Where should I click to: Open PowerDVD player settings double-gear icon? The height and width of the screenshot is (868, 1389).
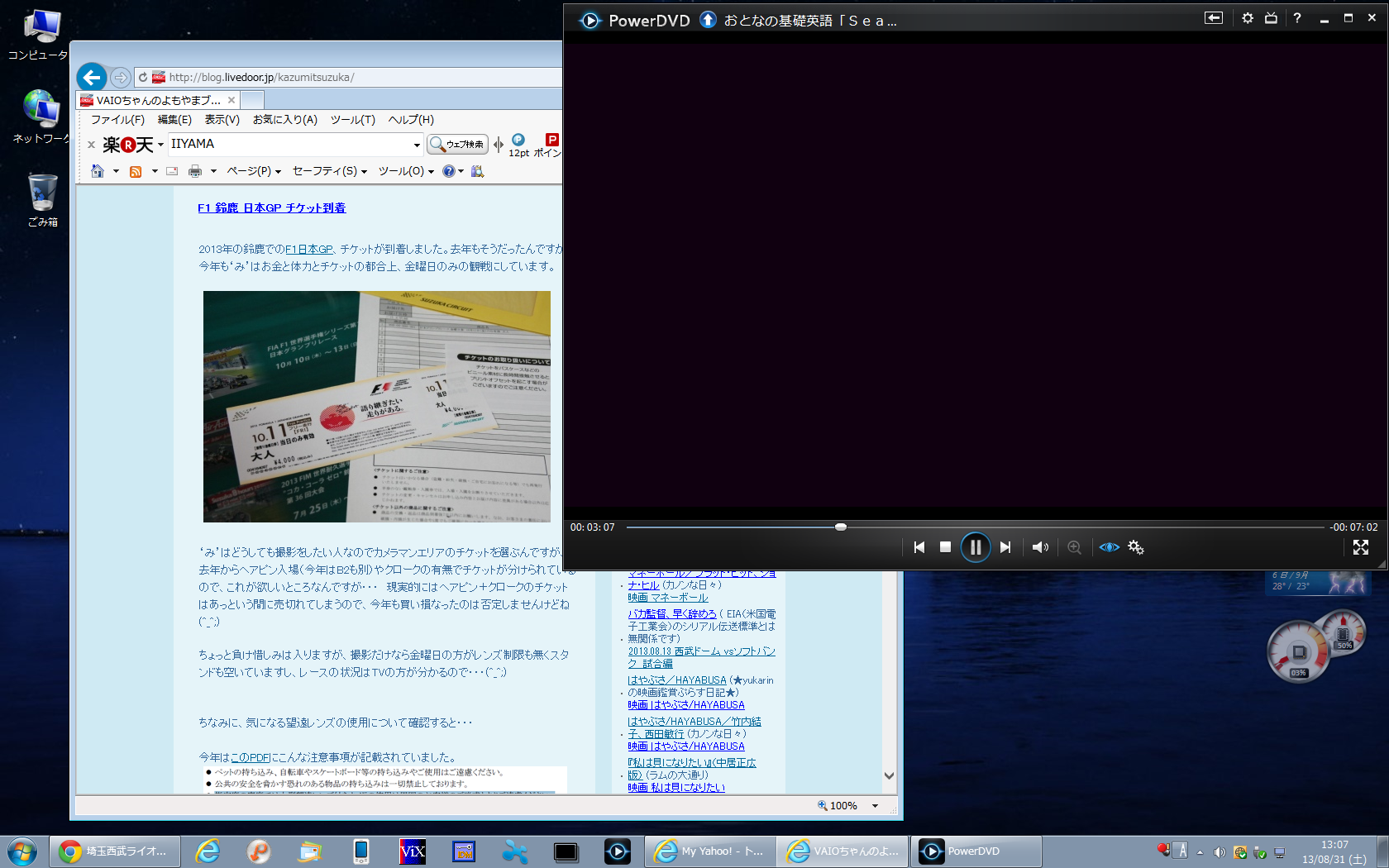(x=1135, y=547)
